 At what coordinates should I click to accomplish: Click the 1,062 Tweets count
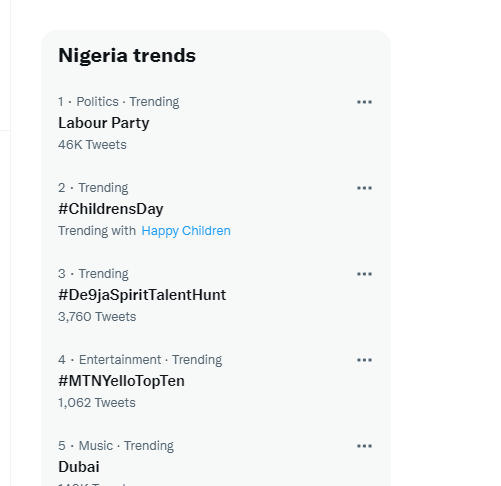tap(97, 403)
